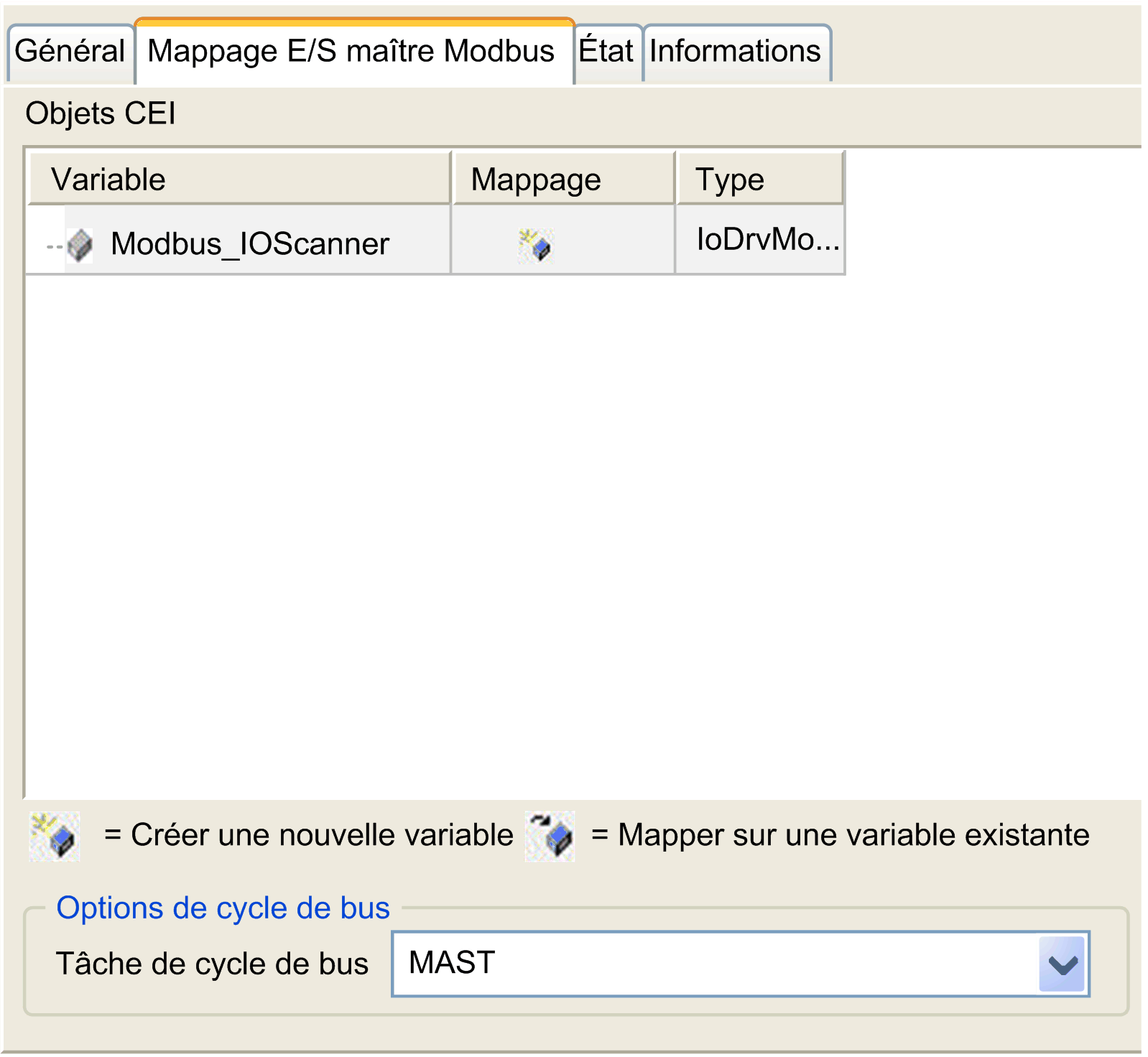1148x1057 pixels.
Task: Select the Modbus_IOScanner variable name
Action: click(x=249, y=244)
